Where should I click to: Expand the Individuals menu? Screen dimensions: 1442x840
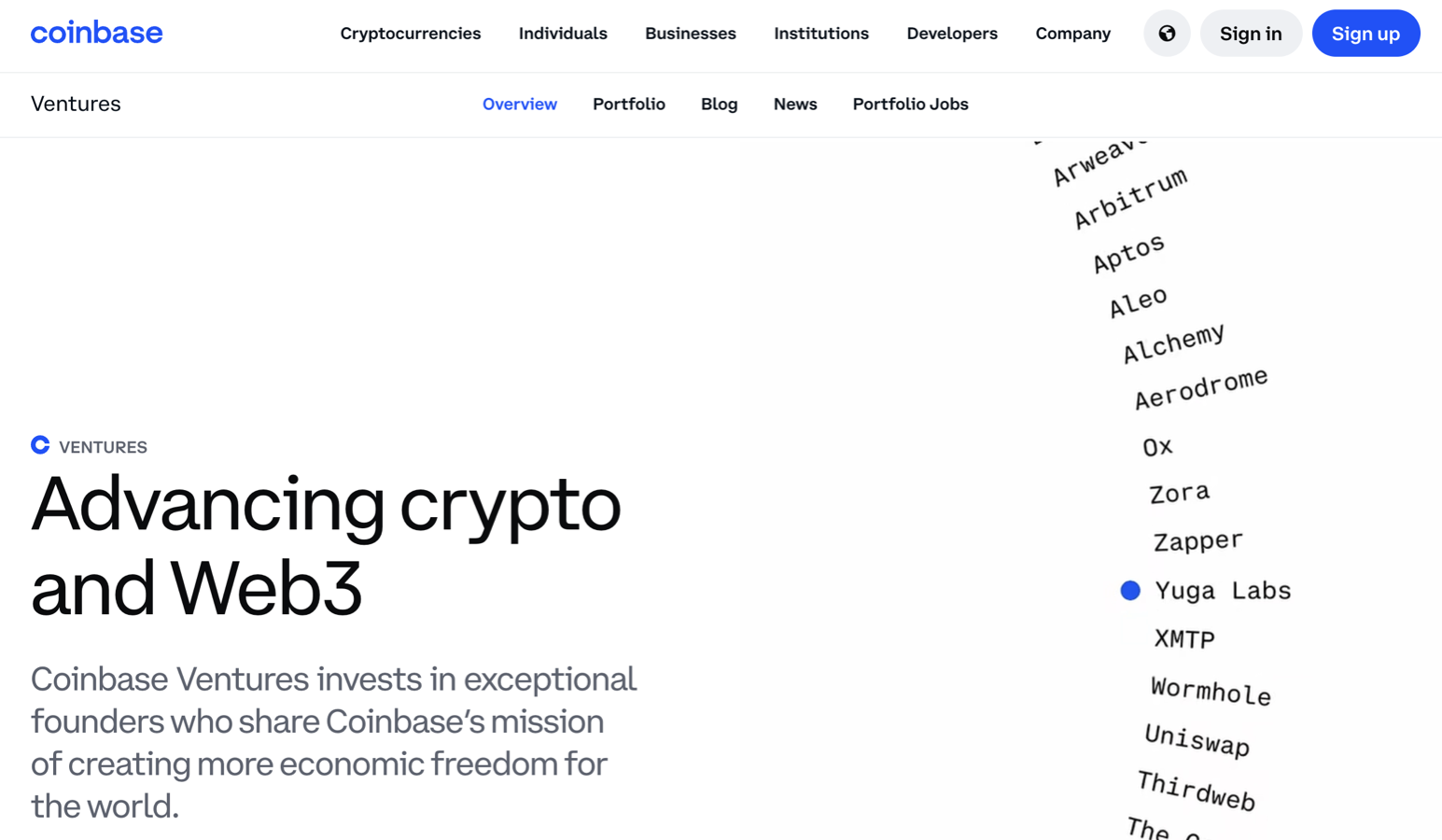tap(563, 34)
